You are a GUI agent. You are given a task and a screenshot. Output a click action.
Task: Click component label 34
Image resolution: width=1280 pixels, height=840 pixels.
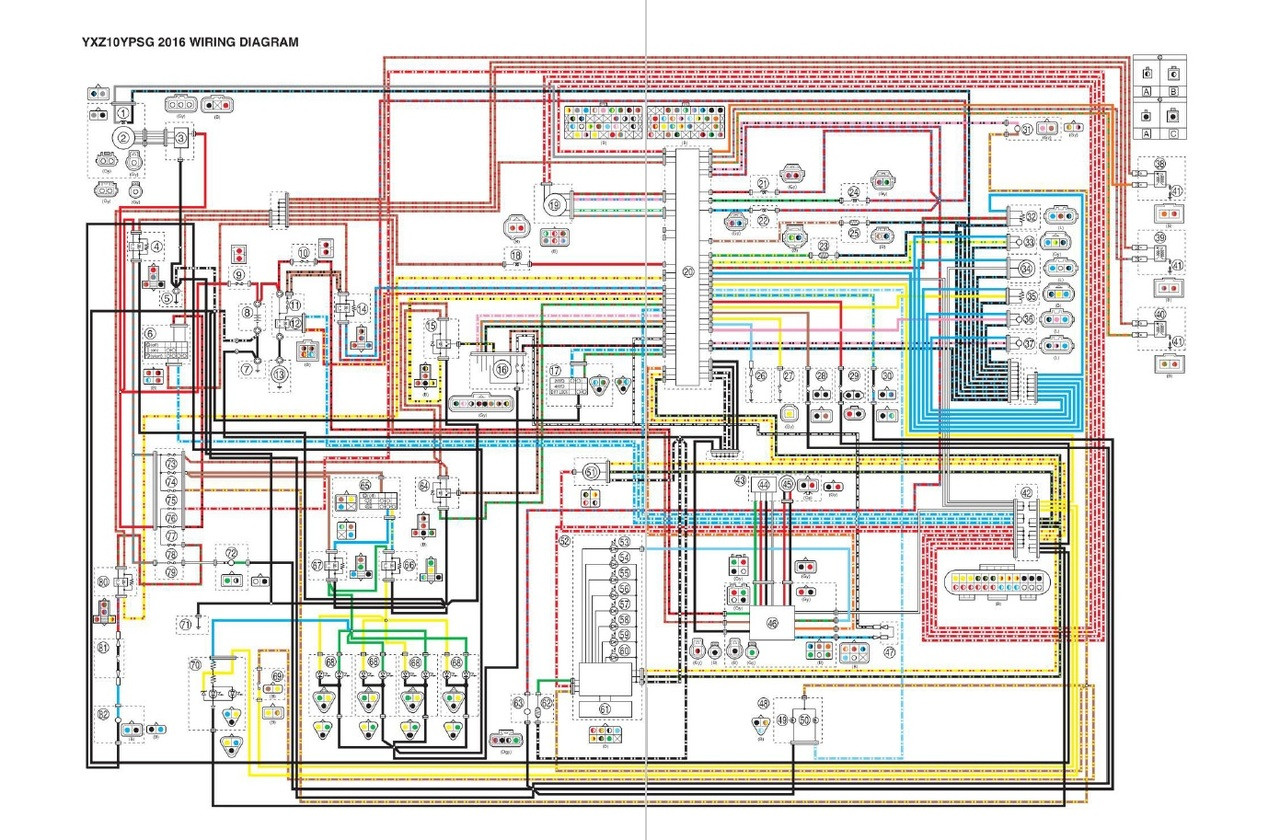coord(1026,268)
